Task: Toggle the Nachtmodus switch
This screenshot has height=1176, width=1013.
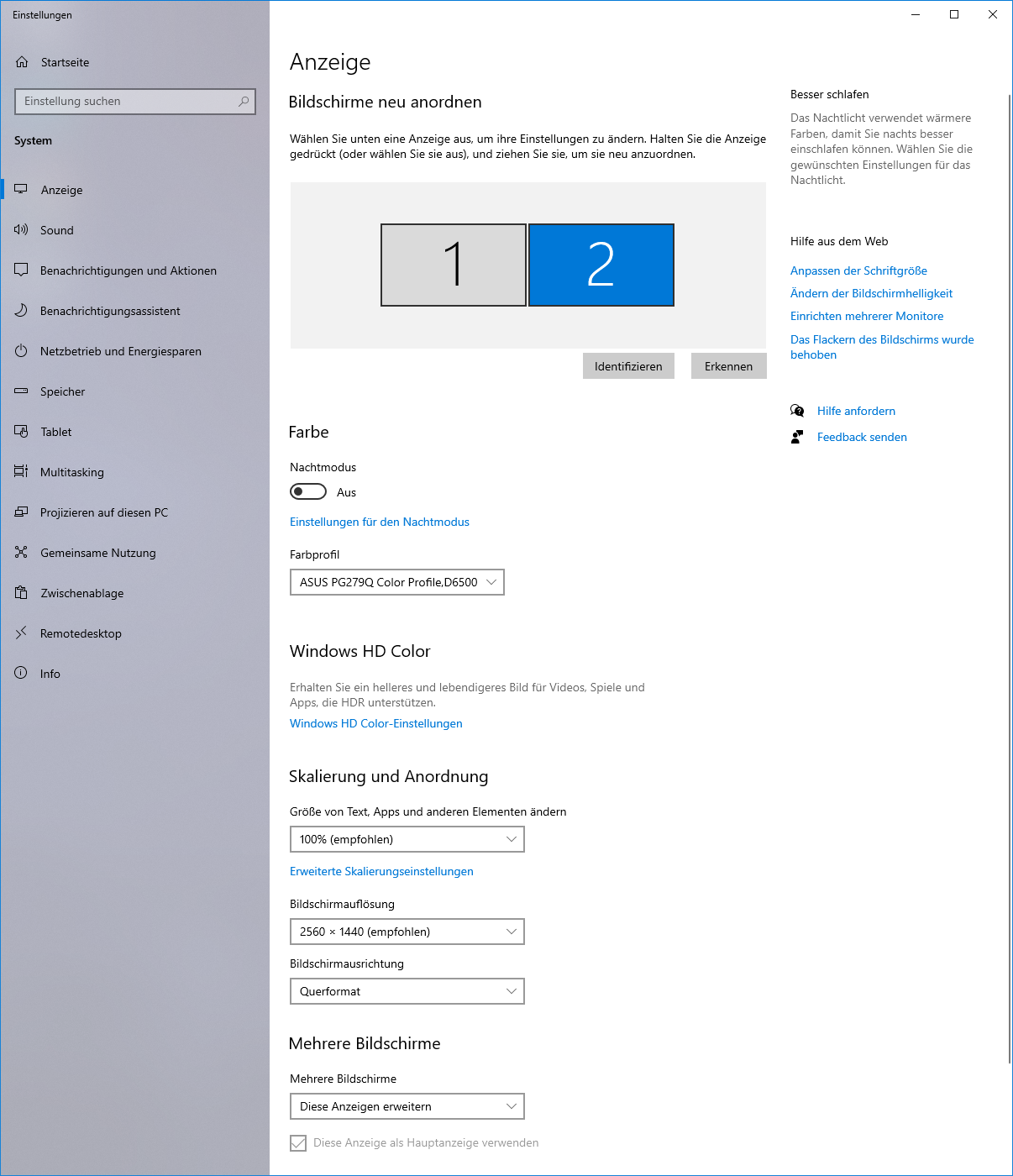Action: tap(308, 491)
